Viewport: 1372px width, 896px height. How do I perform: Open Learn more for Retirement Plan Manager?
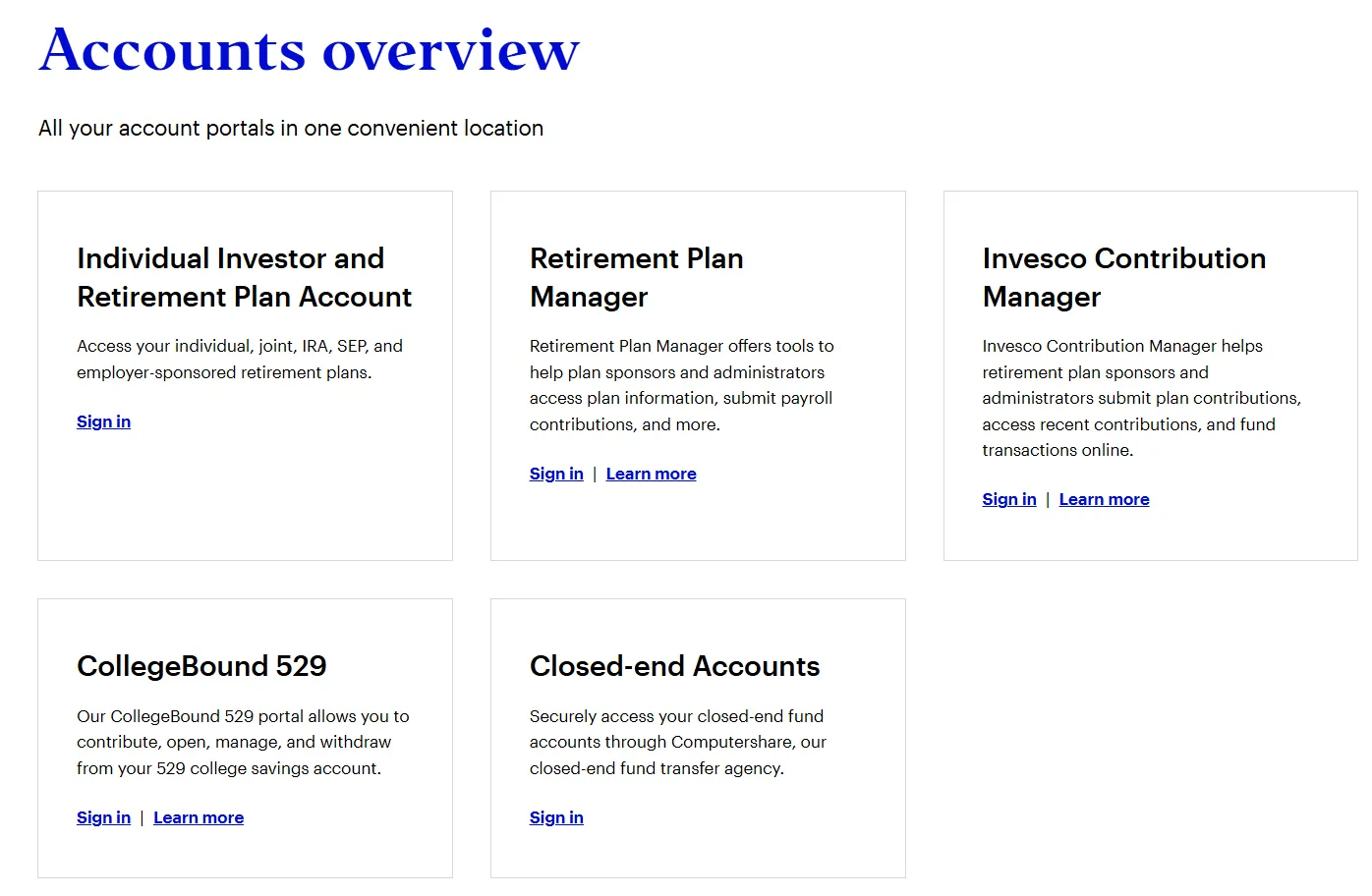click(x=651, y=474)
